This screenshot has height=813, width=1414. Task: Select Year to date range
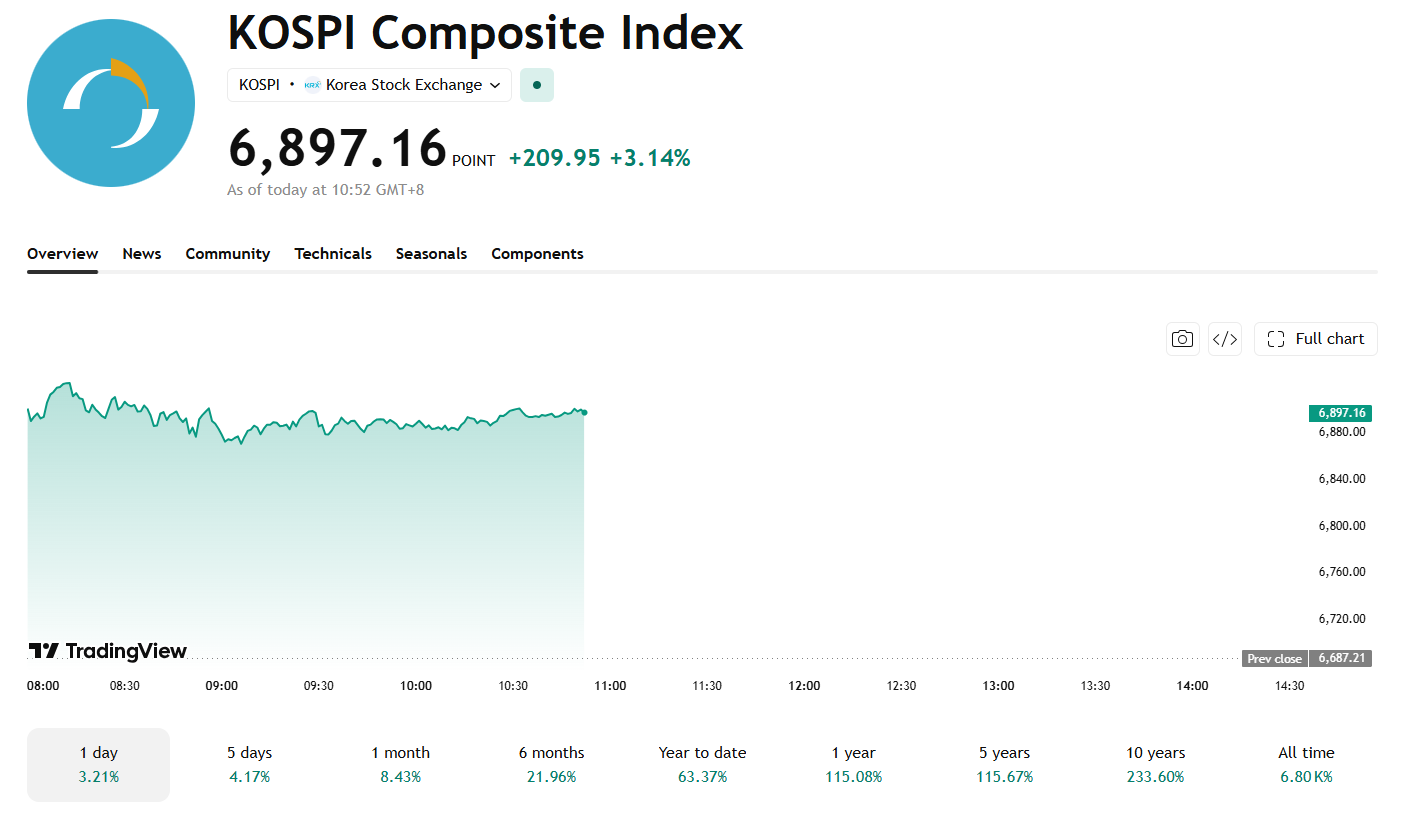click(x=703, y=765)
